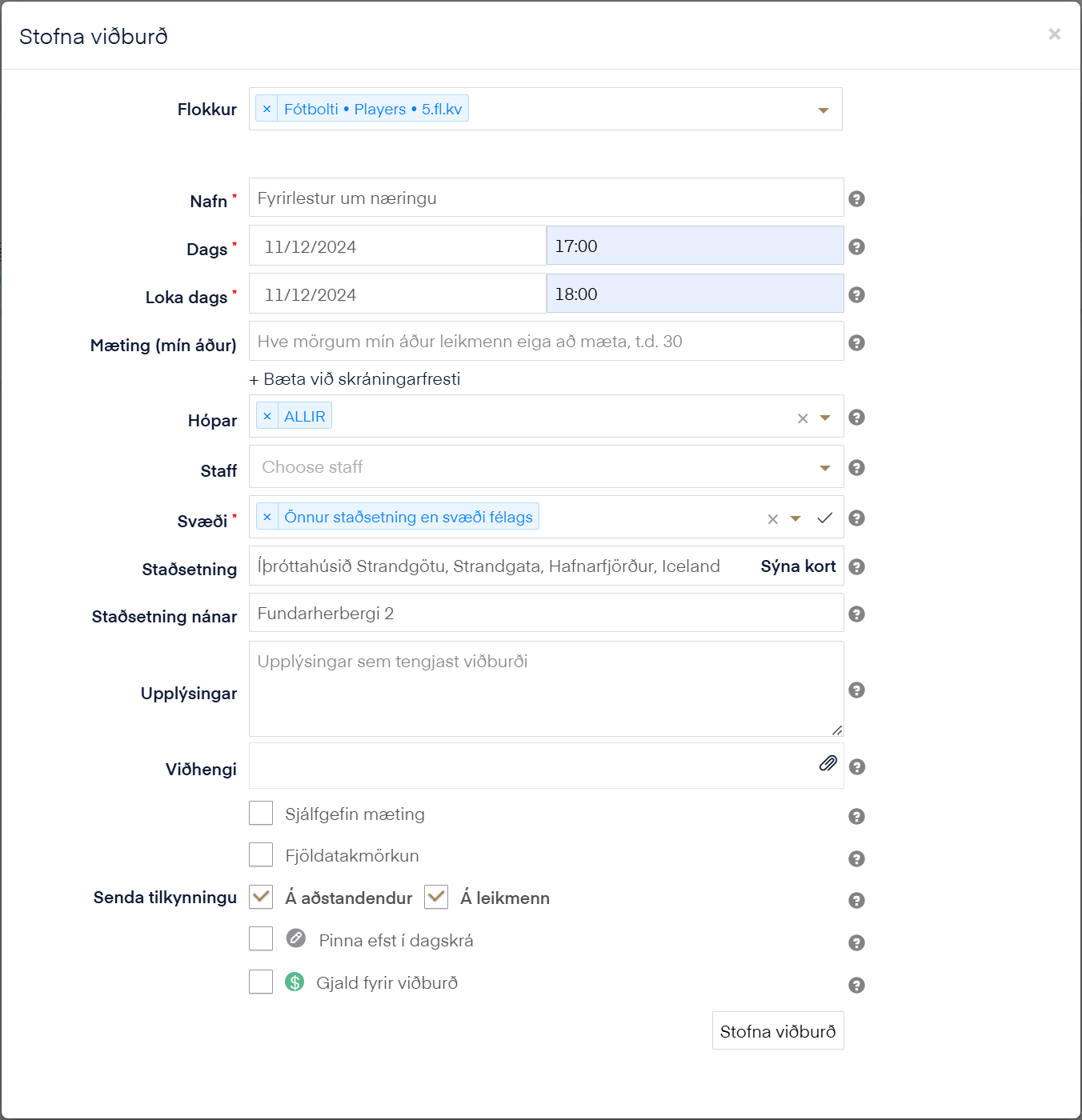The height and width of the screenshot is (1120, 1082).
Task: Click Sýna kort link
Action: point(798,566)
